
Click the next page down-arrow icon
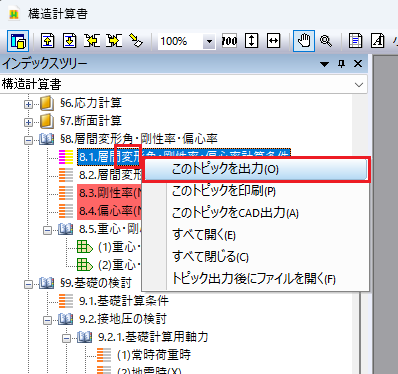click(70, 41)
